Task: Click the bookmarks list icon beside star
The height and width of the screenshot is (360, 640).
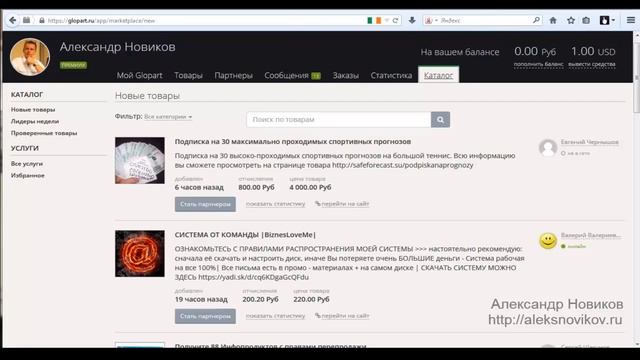Action: point(586,20)
